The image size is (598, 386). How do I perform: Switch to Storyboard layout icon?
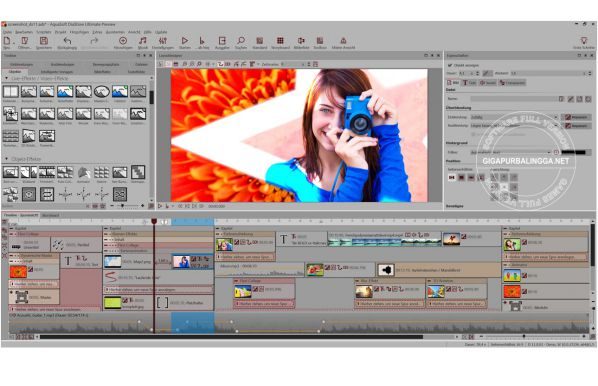[x=280, y=41]
